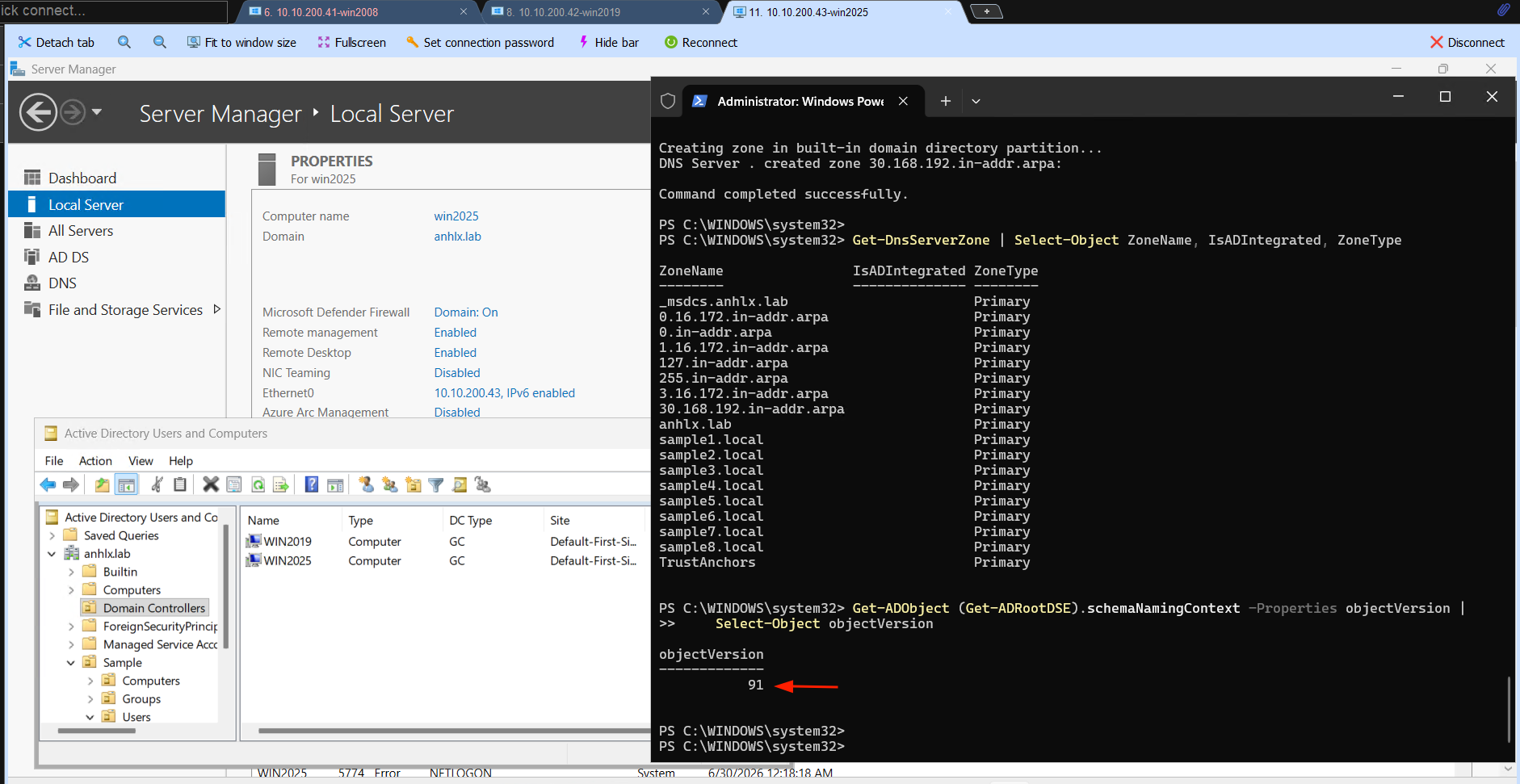Click Ethernet0 IP address link

pos(504,393)
